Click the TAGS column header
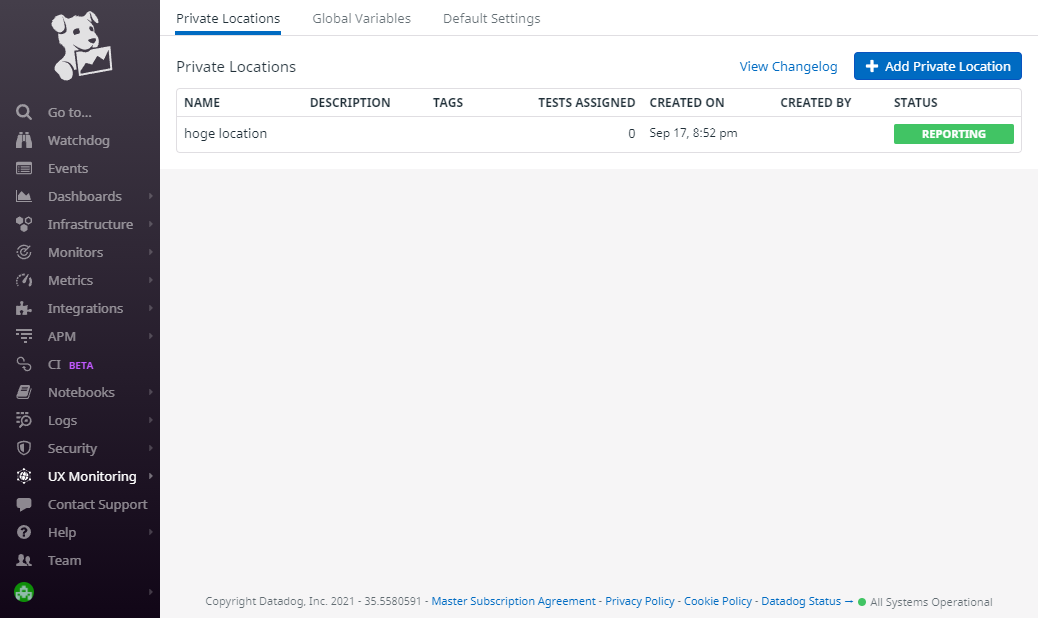The height and width of the screenshot is (618, 1038). coord(448,103)
